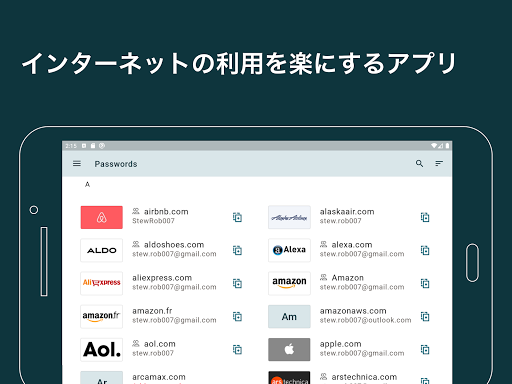Open the alexa.com entry
Image resolution: width=512 pixels, height=384 pixels.
[352, 245]
